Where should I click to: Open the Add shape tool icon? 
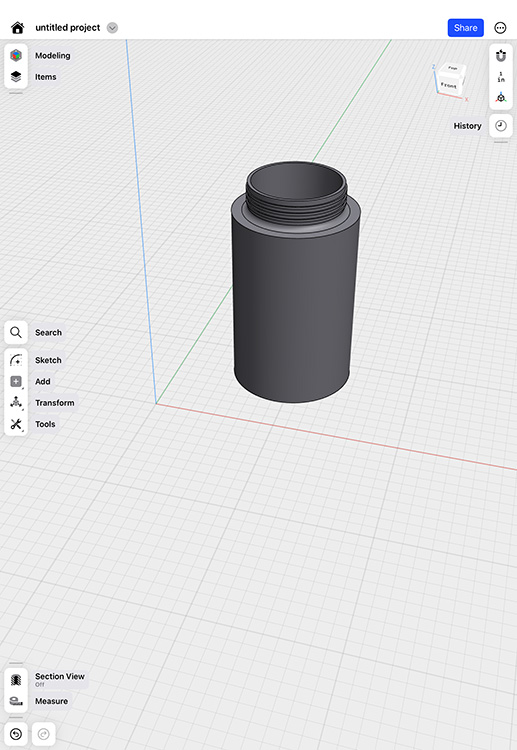pos(16,381)
